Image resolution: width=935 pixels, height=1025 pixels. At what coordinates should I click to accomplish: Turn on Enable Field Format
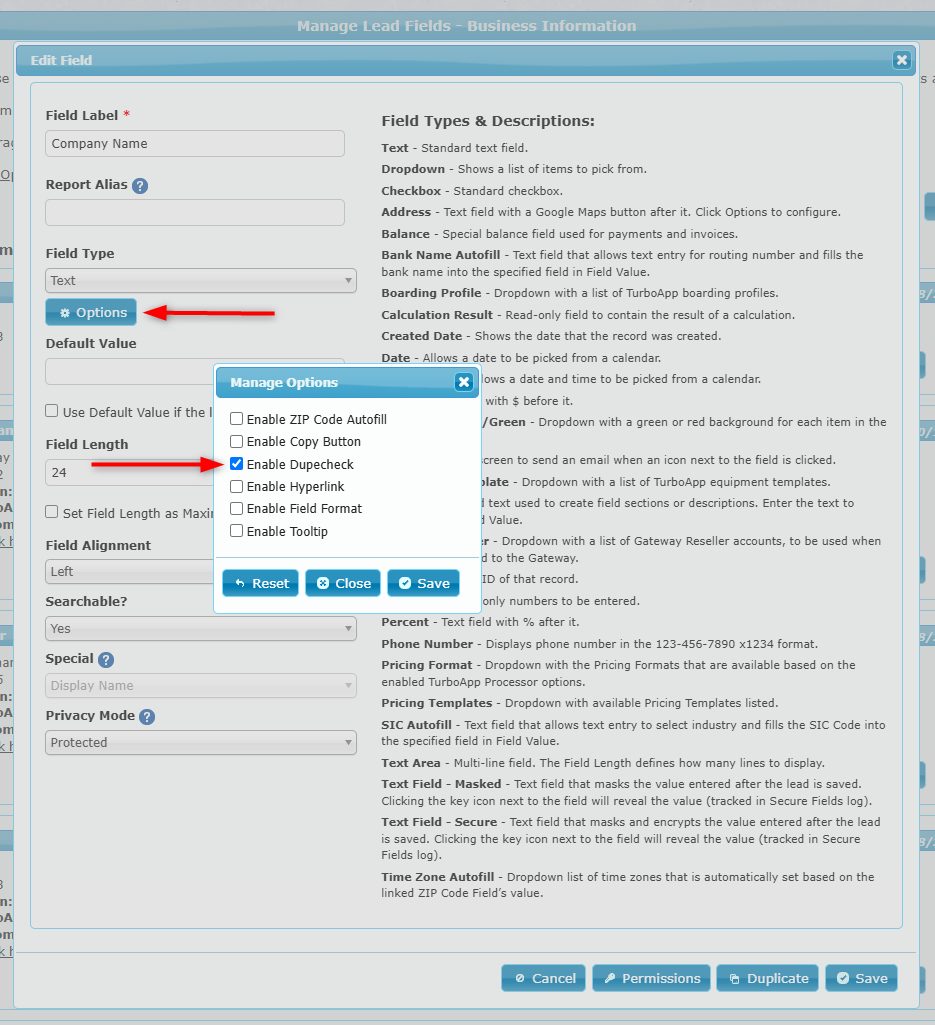point(237,509)
